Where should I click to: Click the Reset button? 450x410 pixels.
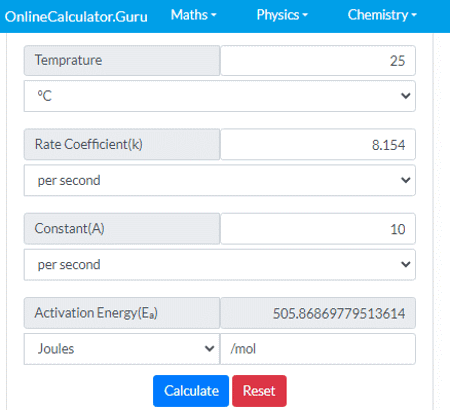click(259, 391)
